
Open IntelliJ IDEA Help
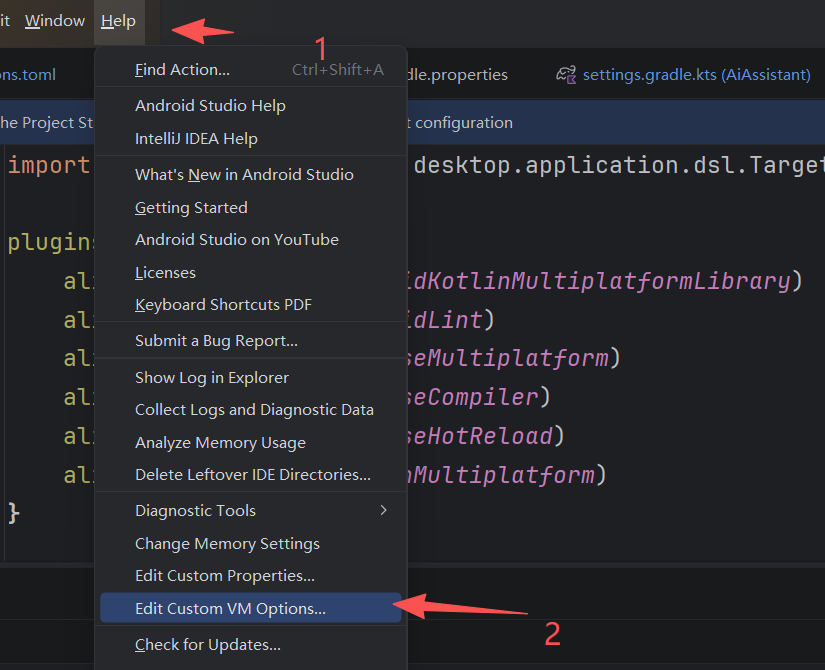point(251,138)
